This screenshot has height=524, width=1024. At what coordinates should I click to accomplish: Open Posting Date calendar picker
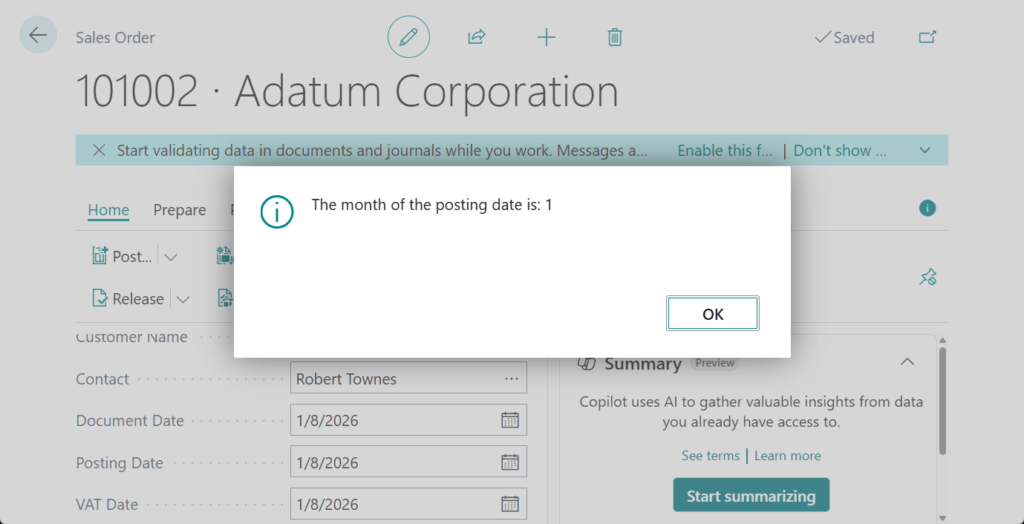point(510,462)
